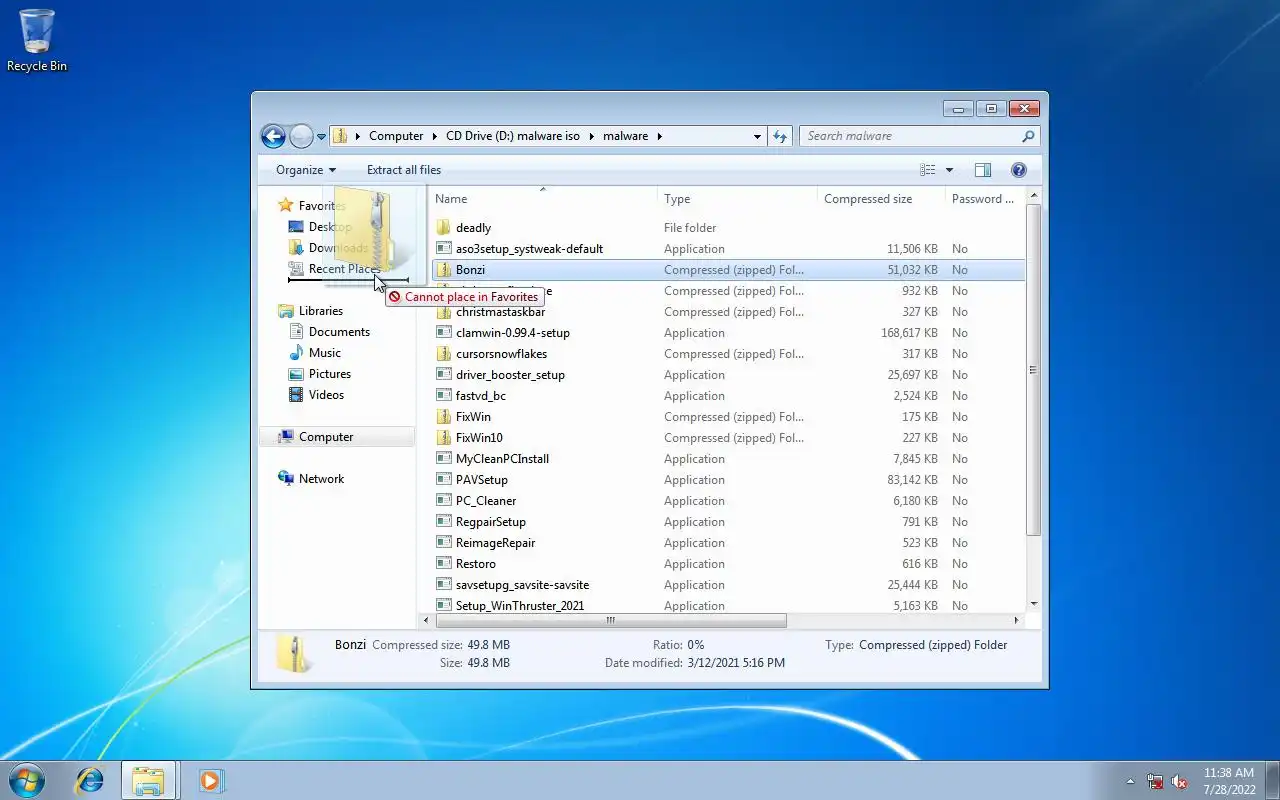Select clamwin-0.99.4-setup application icon
Viewport: 1280px width, 800px height.
pyautogui.click(x=445, y=333)
